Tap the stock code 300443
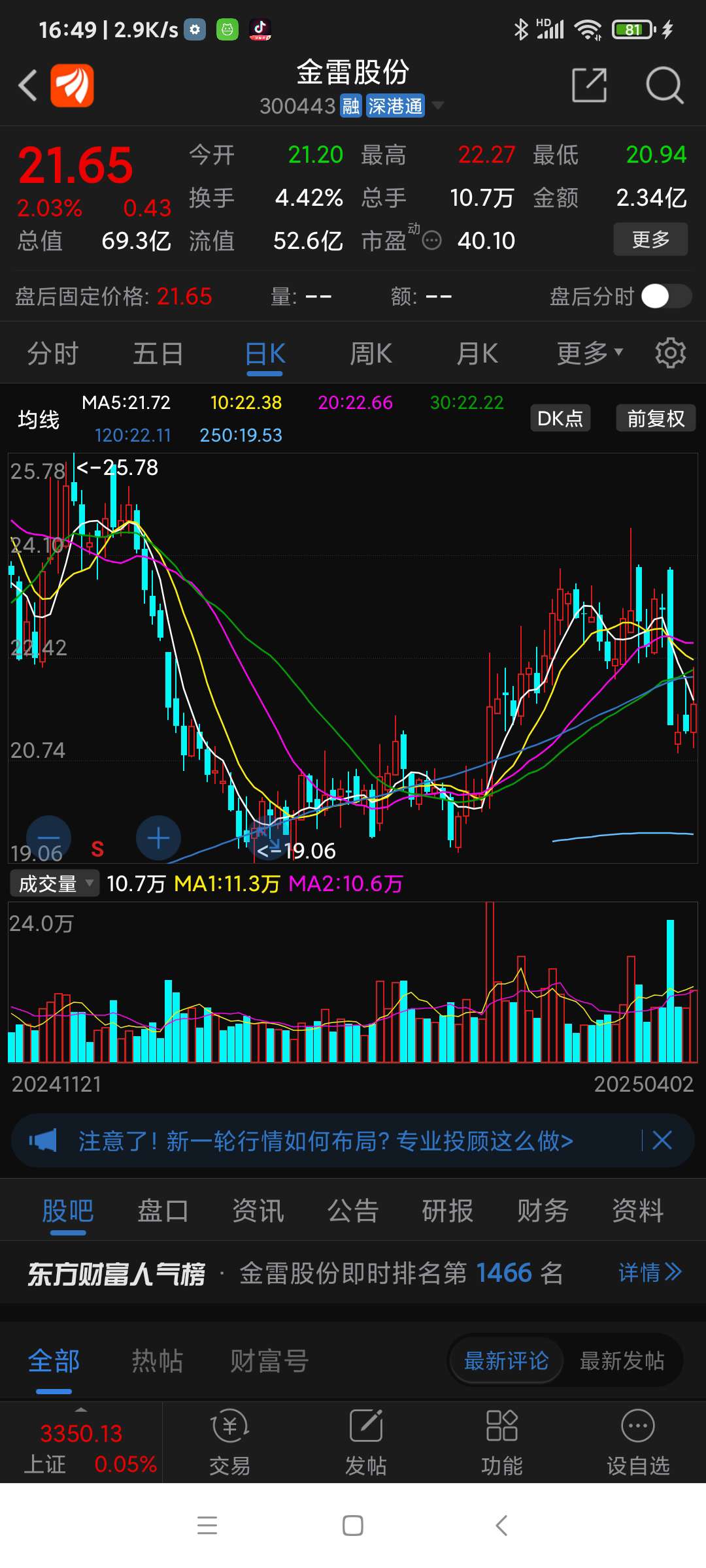This screenshot has height=1568, width=706. 297,106
